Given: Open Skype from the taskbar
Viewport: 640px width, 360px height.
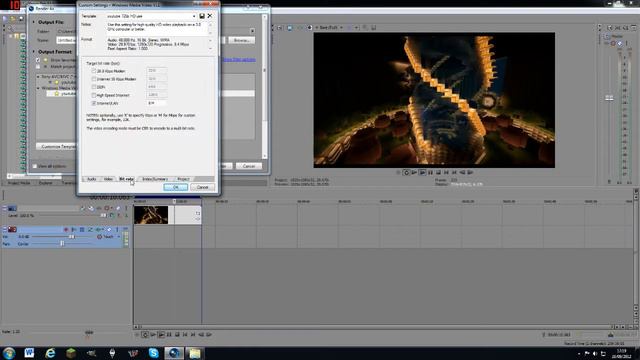Looking at the screenshot, I should [x=154, y=353].
